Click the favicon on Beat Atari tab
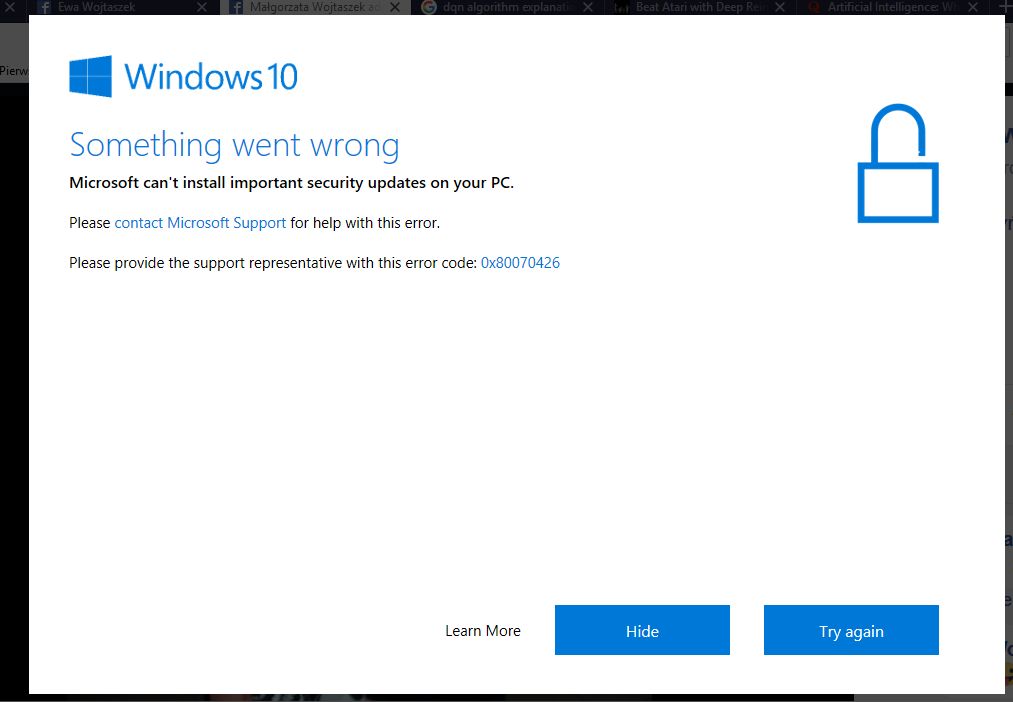Screen dimensions: 1013x702 622,8
